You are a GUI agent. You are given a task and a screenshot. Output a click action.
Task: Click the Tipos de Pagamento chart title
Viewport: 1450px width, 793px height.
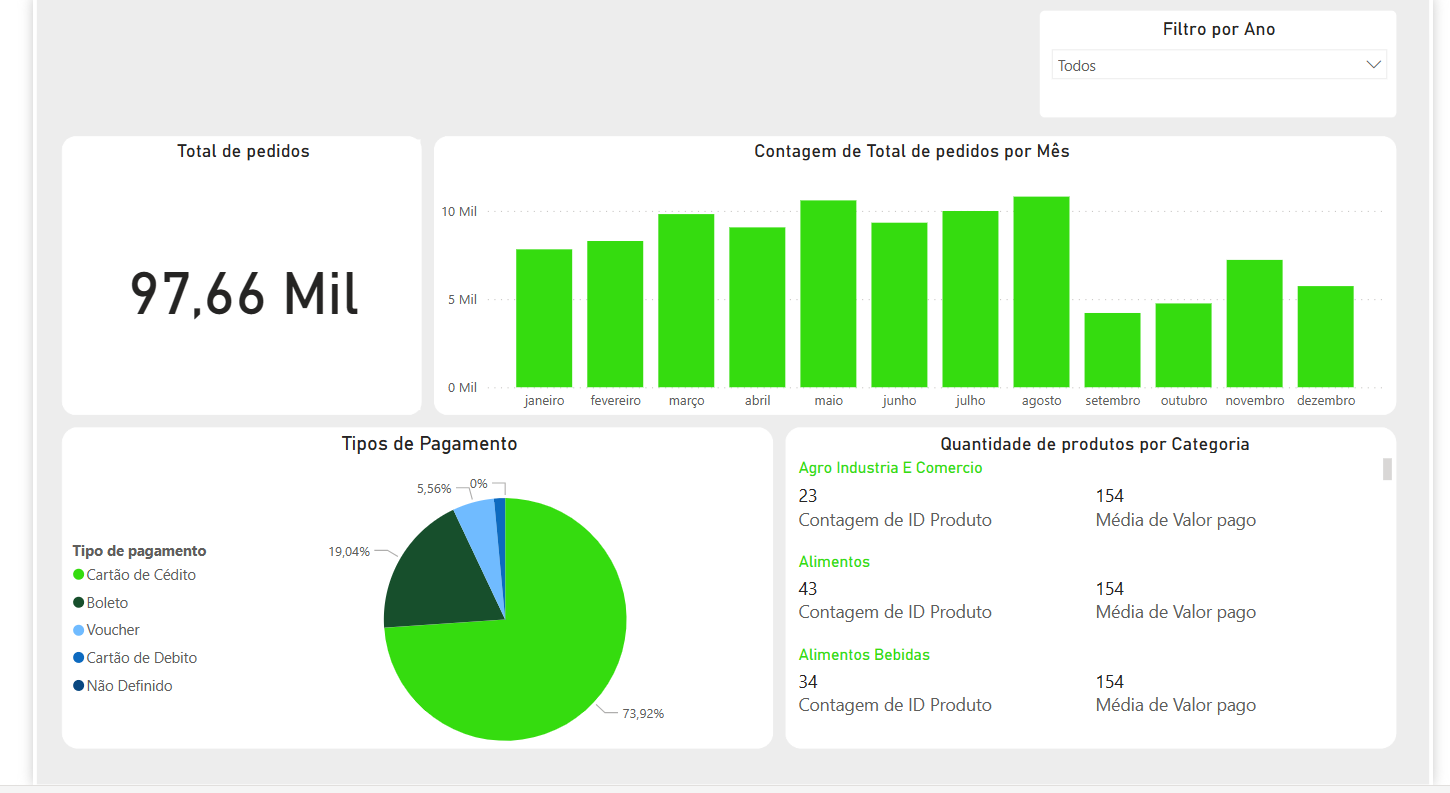430,444
